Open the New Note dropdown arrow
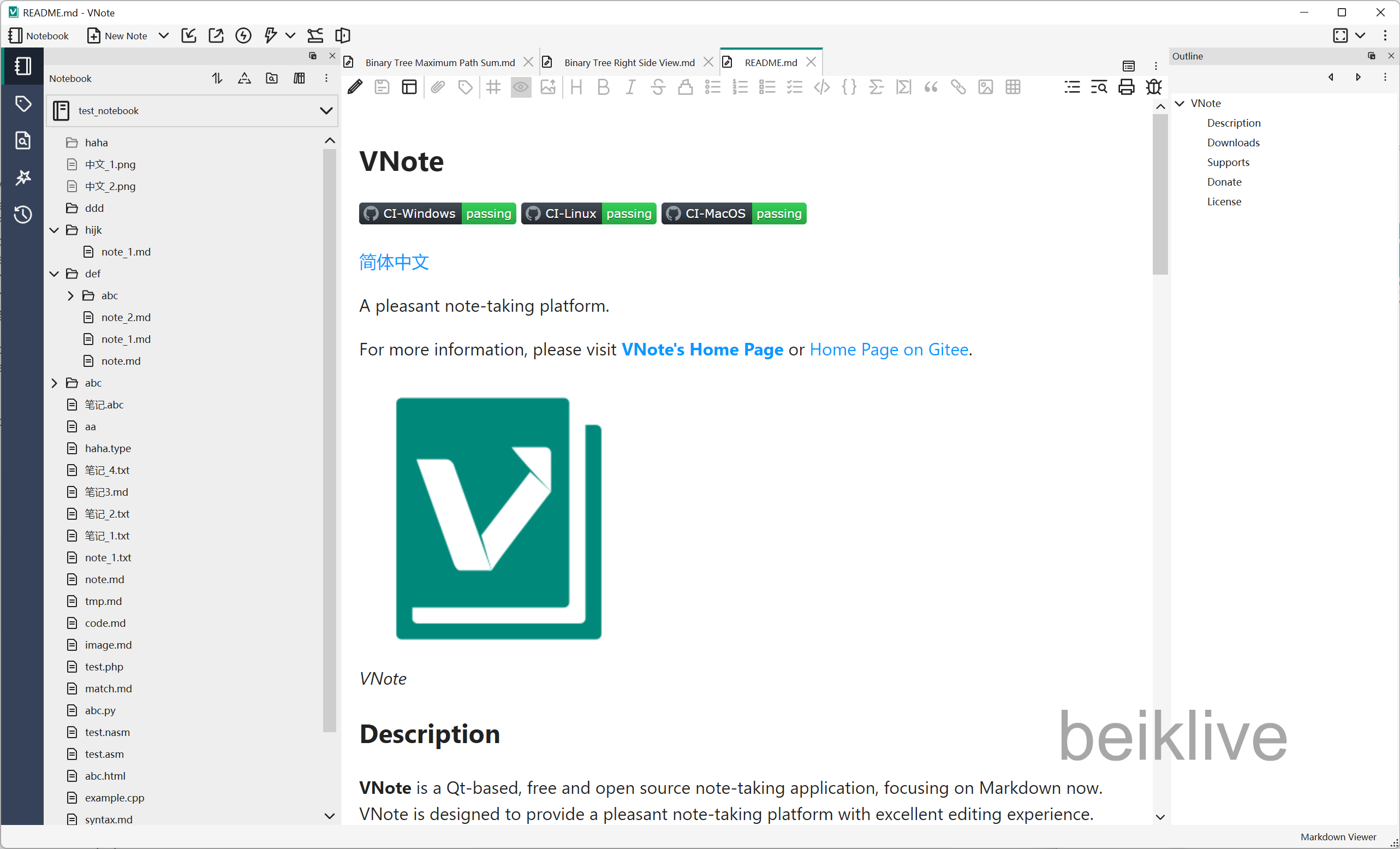This screenshot has height=849, width=1400. 164,36
